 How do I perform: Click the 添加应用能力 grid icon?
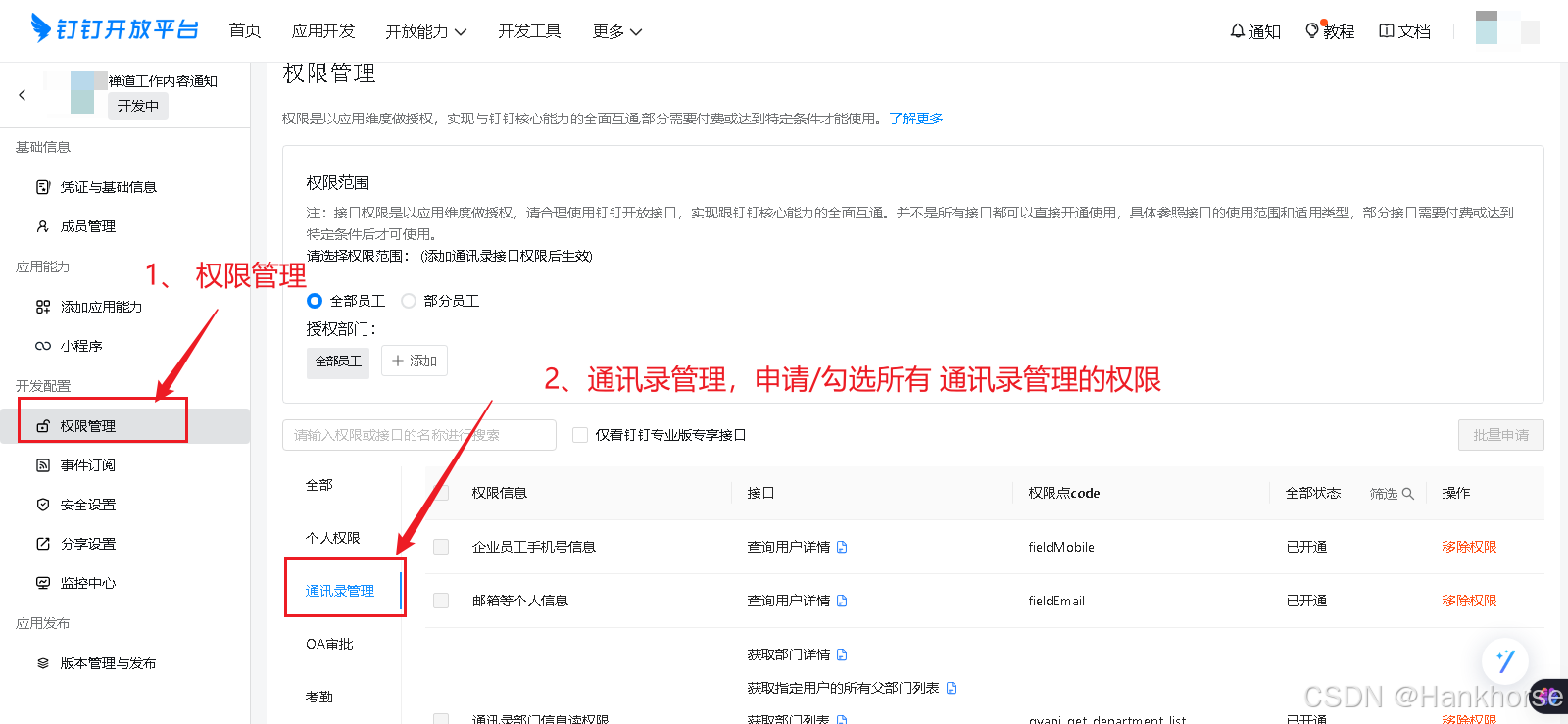(x=43, y=307)
